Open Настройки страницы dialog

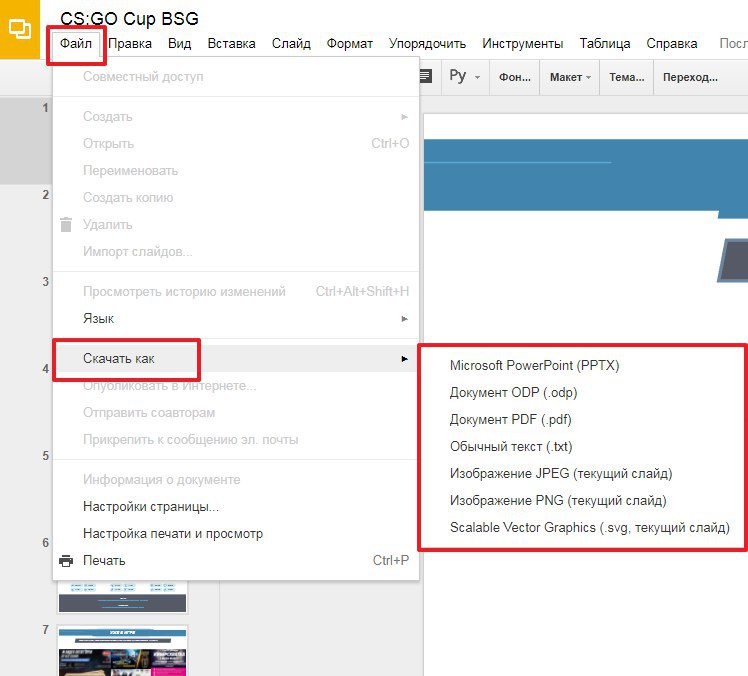pos(236,506)
